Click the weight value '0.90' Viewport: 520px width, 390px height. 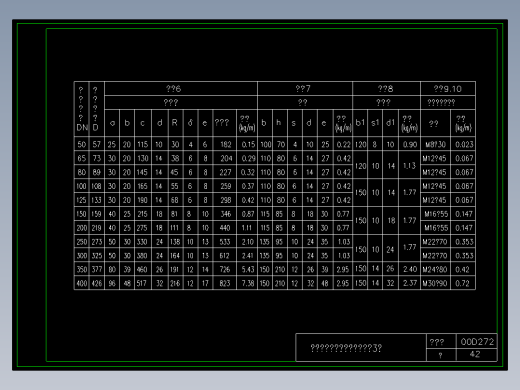point(410,144)
